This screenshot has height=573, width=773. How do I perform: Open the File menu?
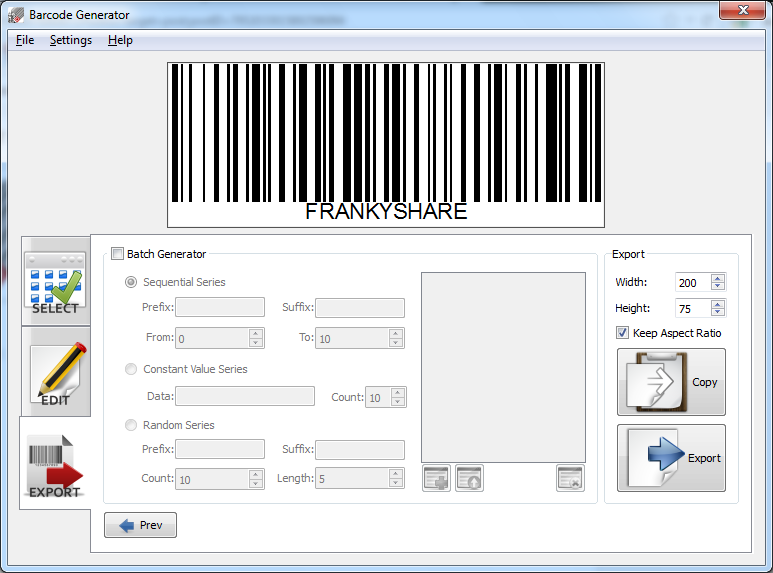25,40
